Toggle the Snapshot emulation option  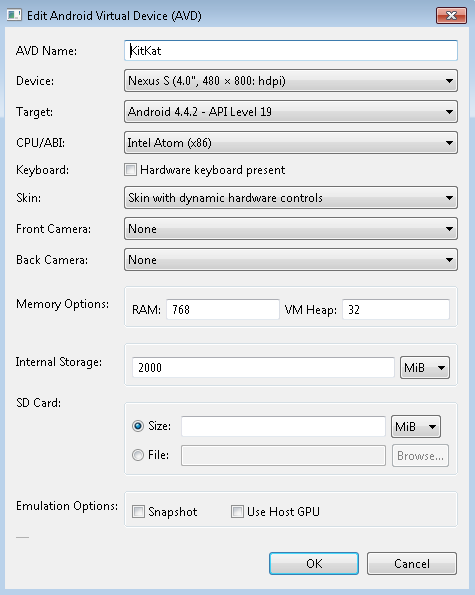click(138, 512)
